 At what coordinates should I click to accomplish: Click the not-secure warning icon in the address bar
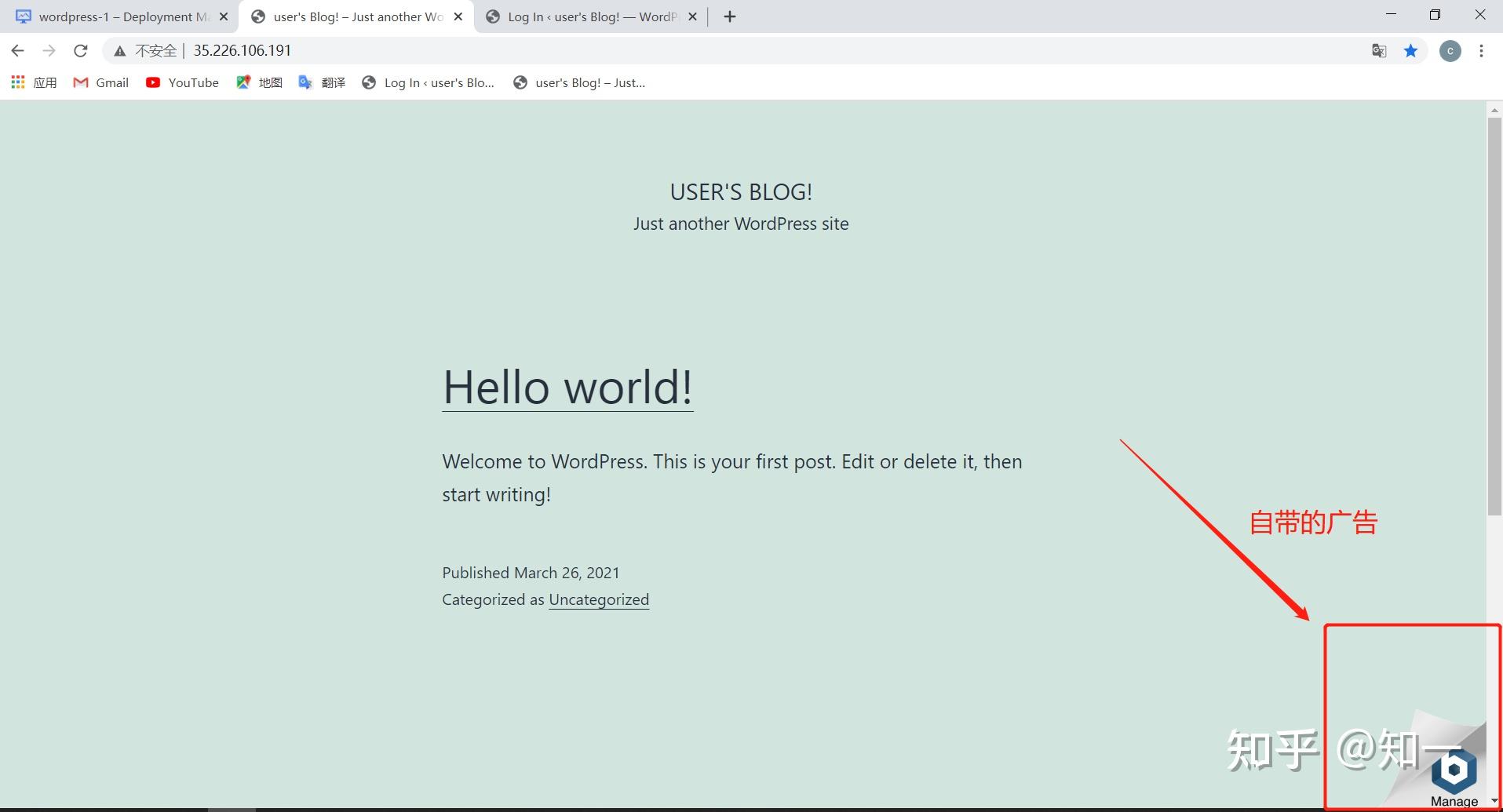(x=119, y=51)
